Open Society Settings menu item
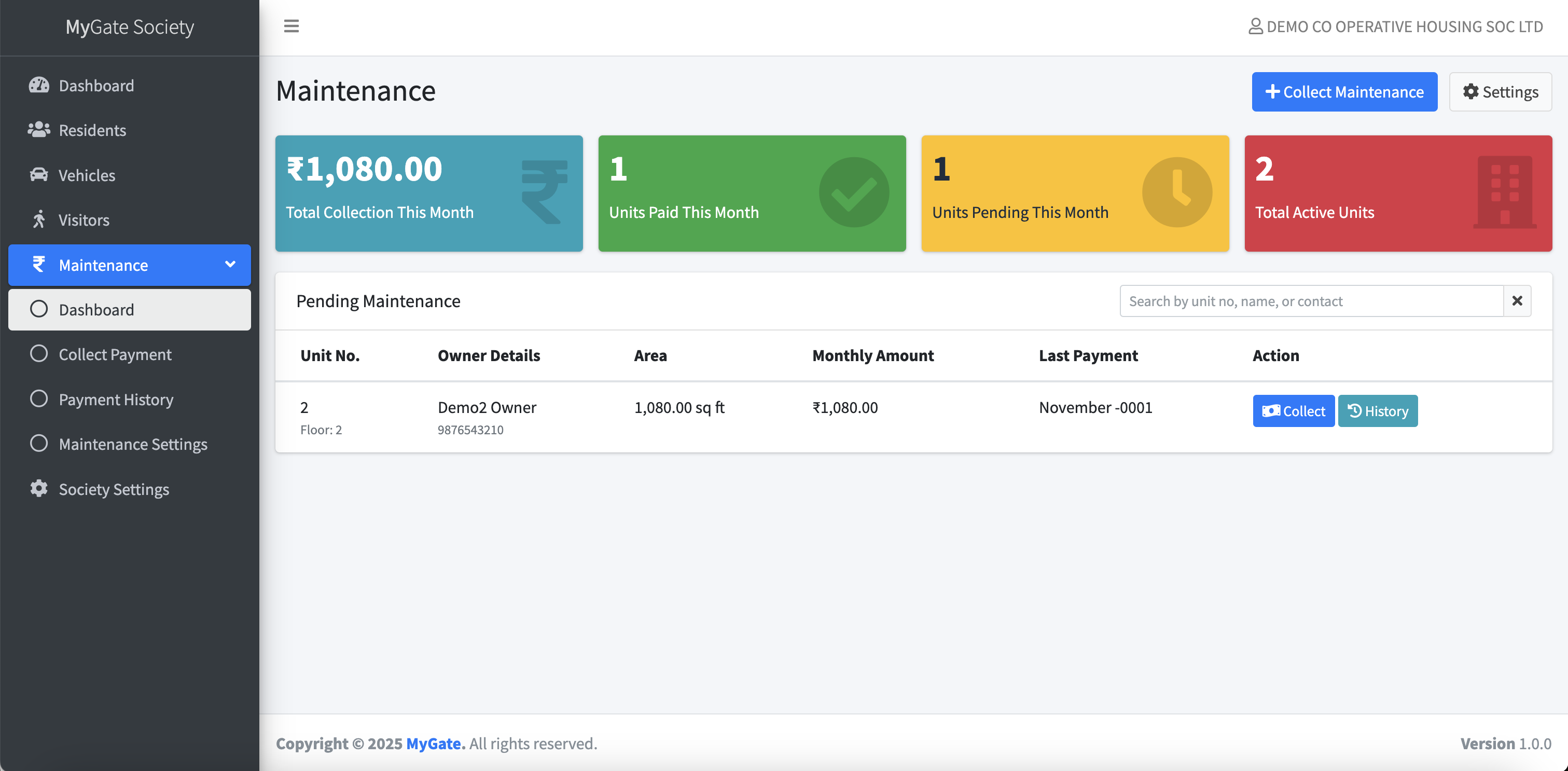Screen dimensions: 1568x771 tap(130, 488)
